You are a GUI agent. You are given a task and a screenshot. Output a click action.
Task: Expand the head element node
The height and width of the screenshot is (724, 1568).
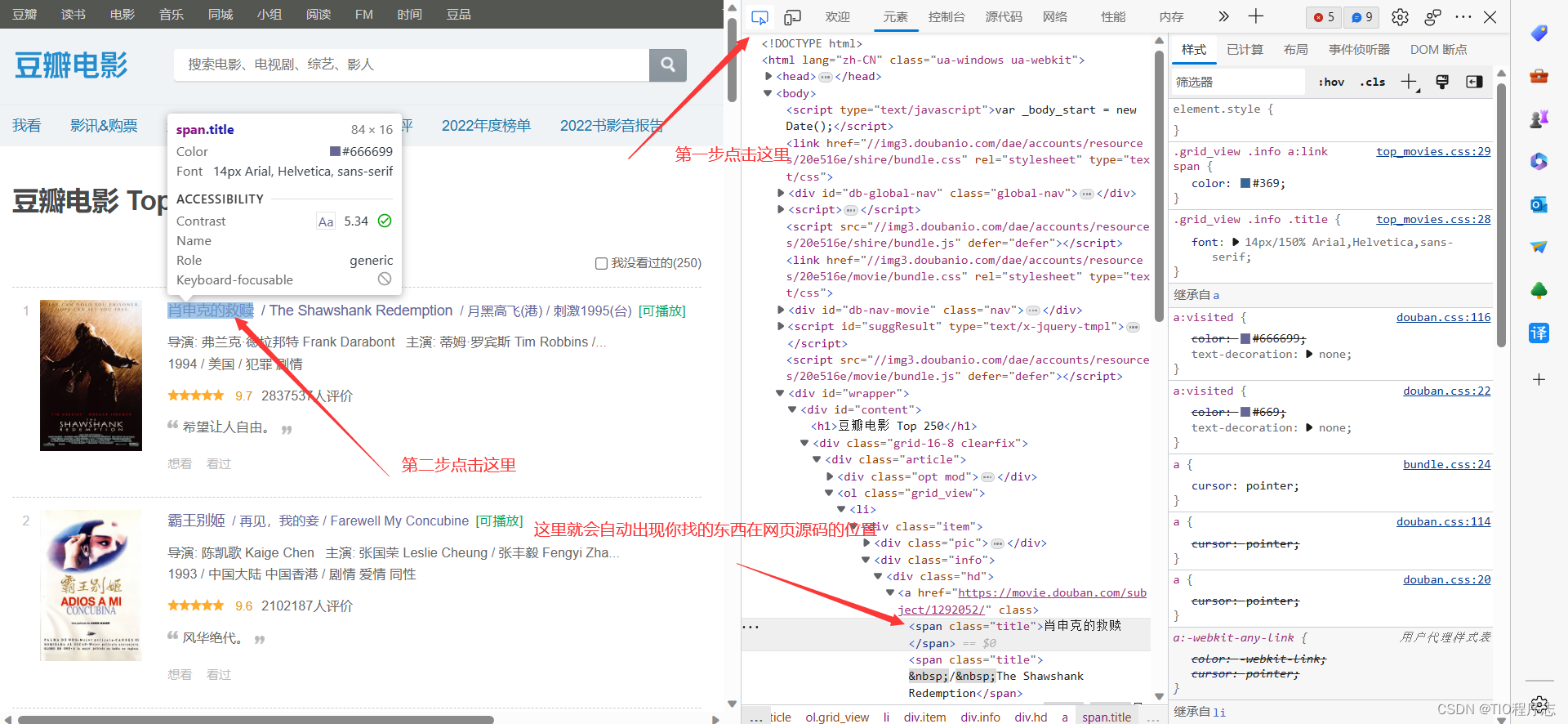pos(768,76)
